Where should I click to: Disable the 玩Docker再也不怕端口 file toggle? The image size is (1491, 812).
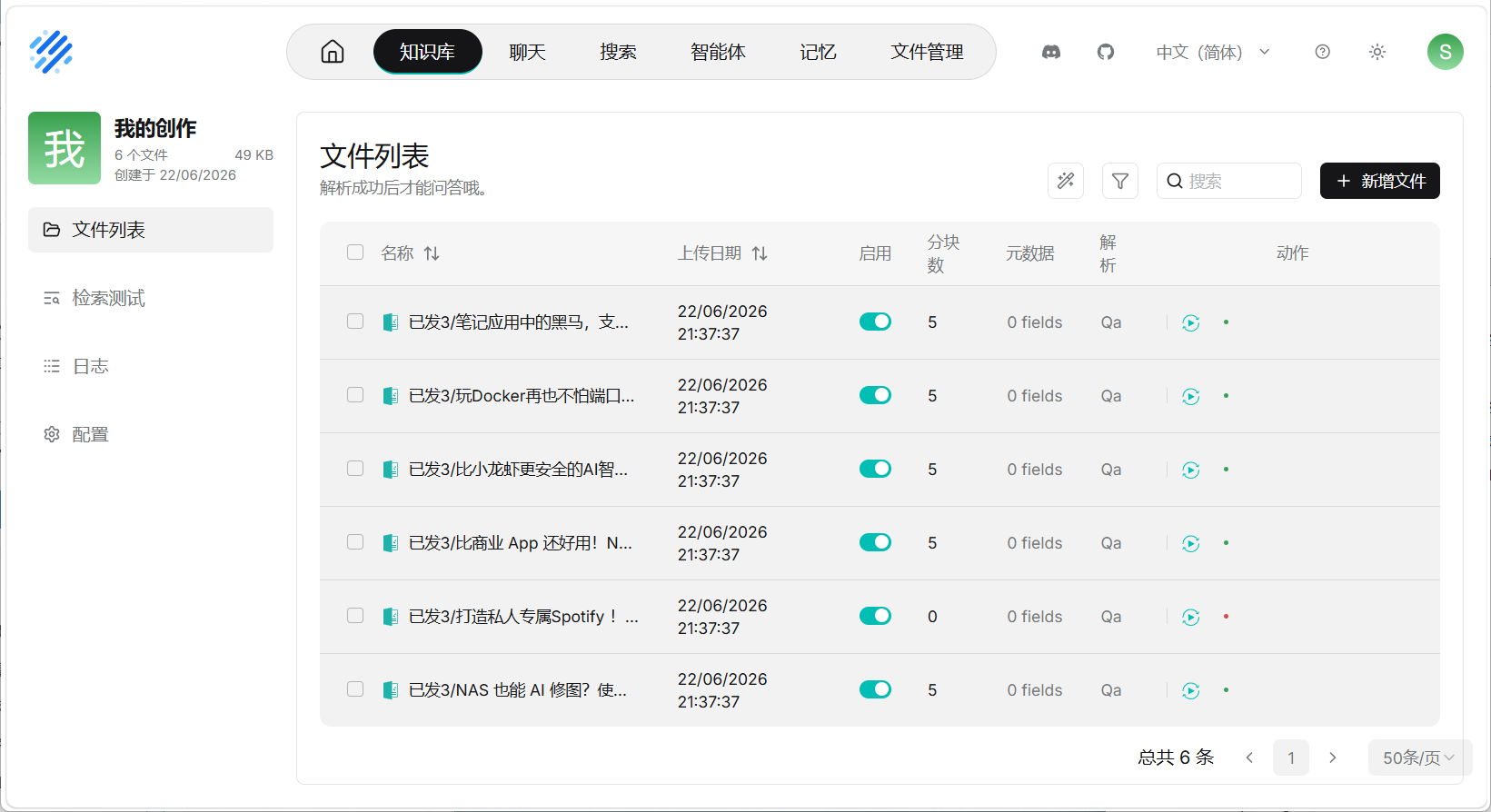(x=875, y=395)
